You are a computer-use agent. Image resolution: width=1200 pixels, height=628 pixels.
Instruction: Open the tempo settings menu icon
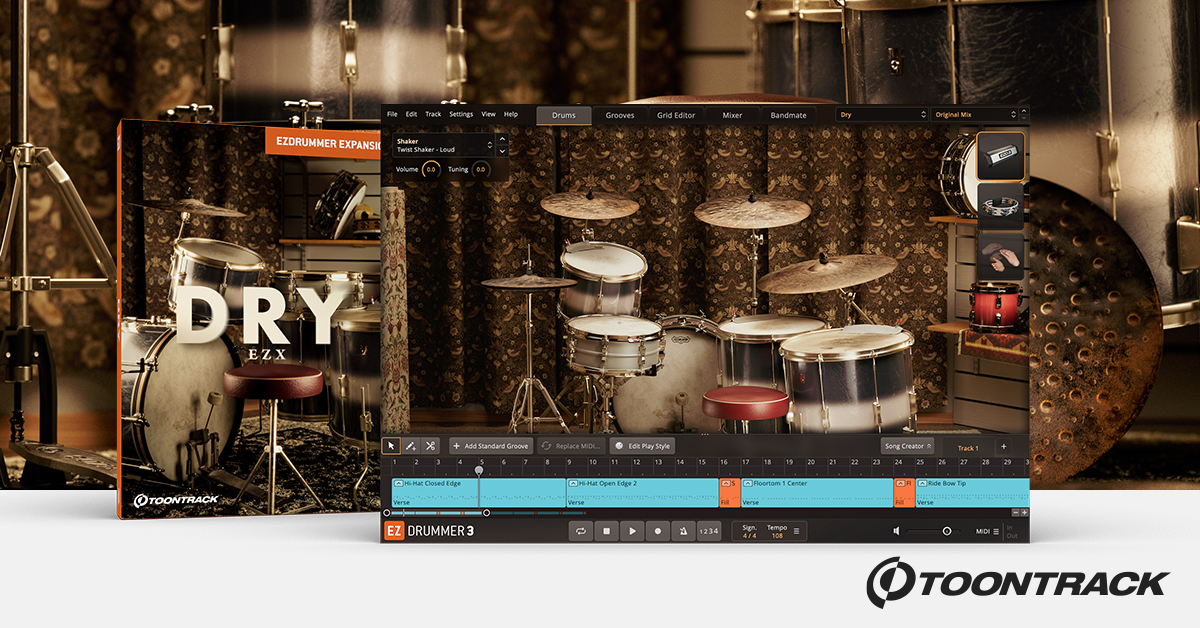click(797, 531)
